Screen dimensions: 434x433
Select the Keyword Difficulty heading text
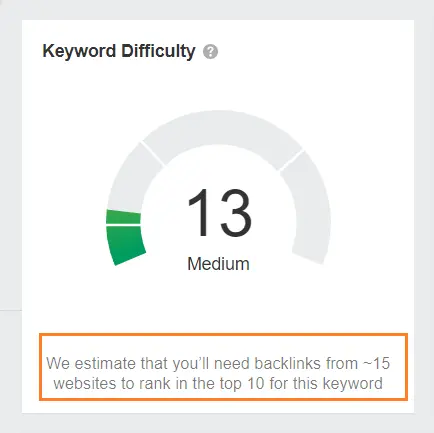click(119, 52)
